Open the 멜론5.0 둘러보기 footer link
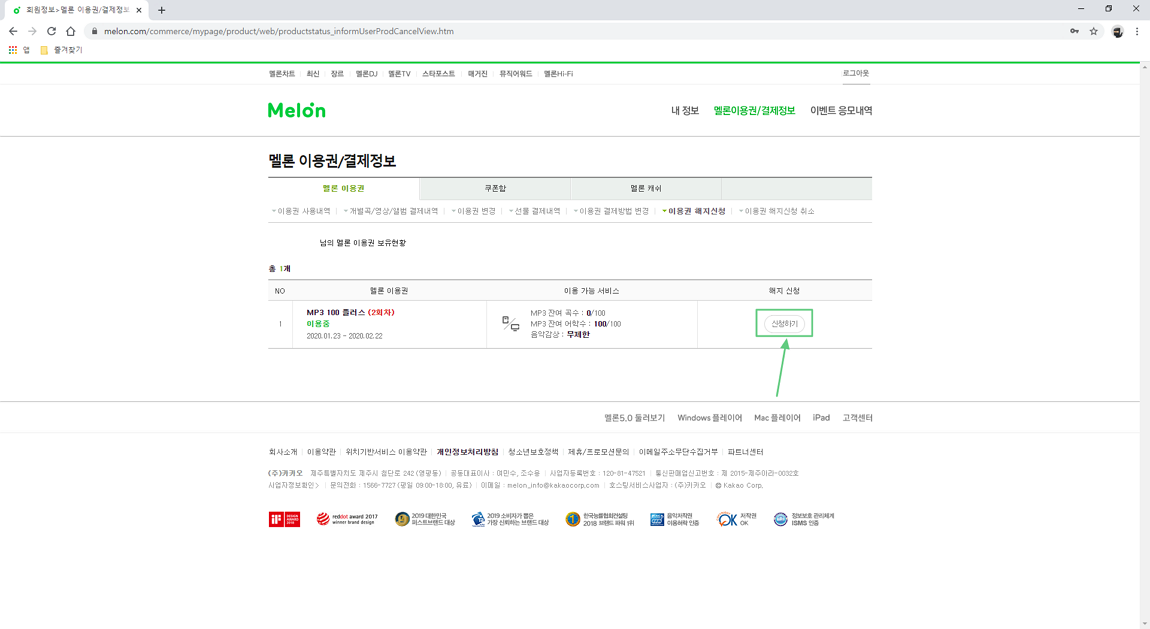 pyautogui.click(x=634, y=418)
